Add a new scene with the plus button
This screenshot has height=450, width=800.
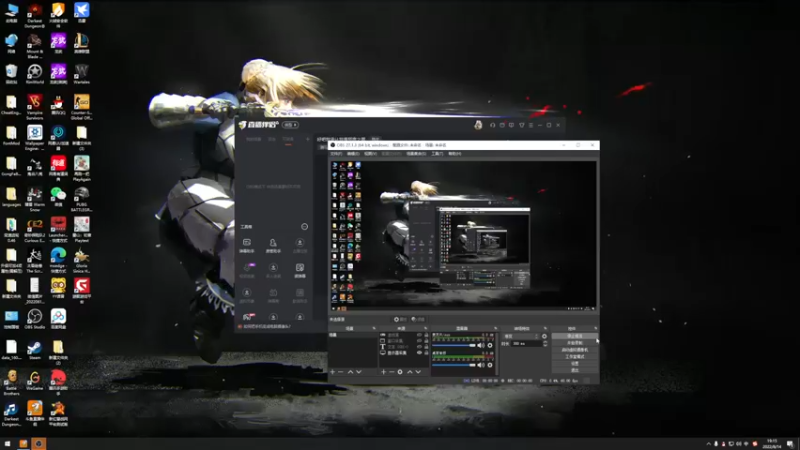coord(332,372)
